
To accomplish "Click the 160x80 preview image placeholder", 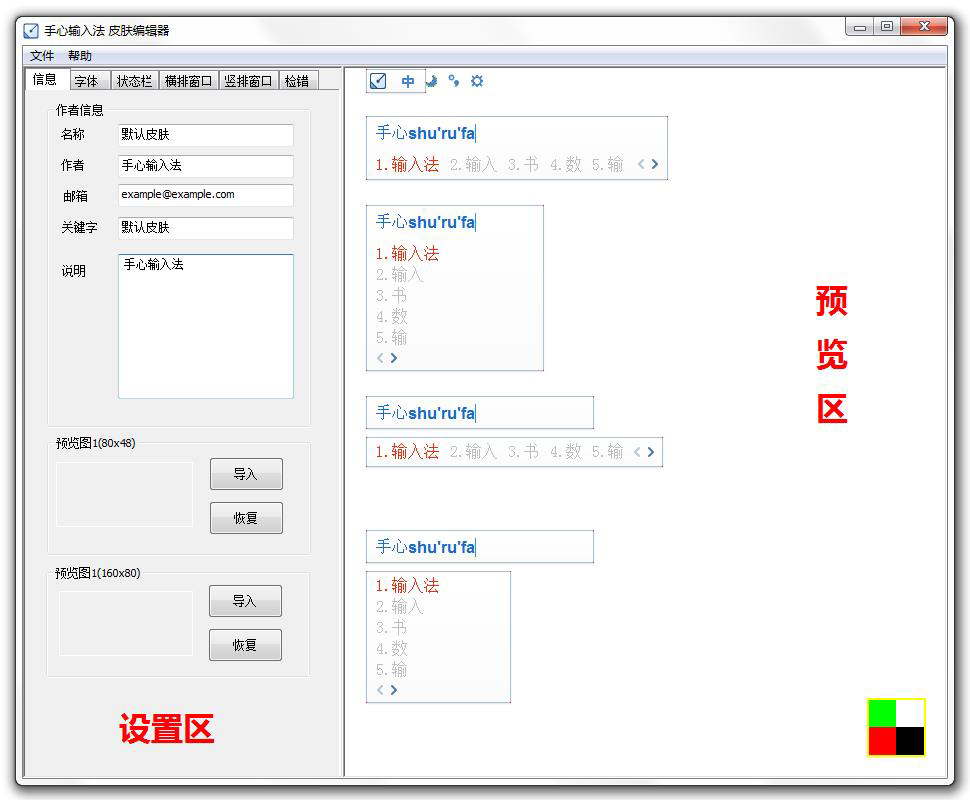I will click(126, 623).
